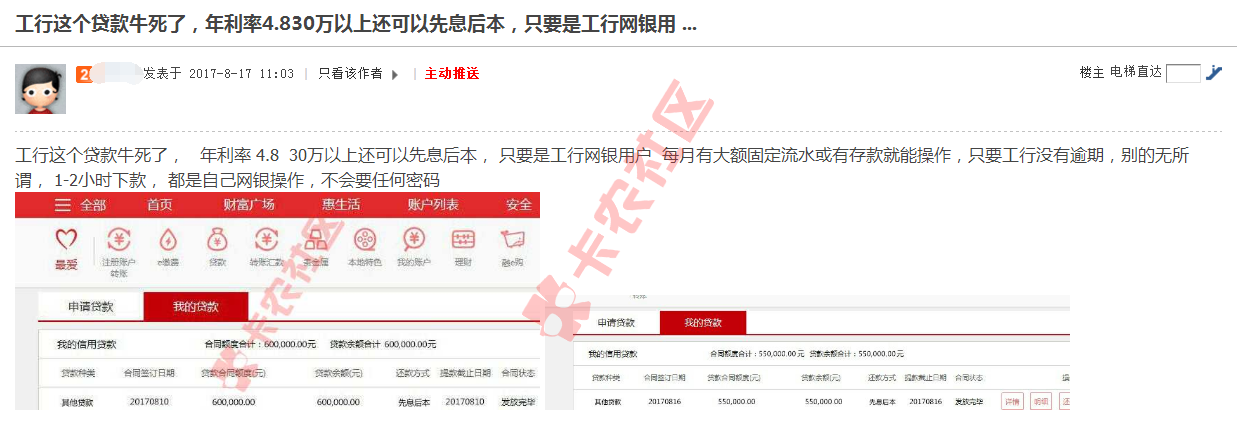Screen dimensions: 1237x425
Task: Click 贷款合同额度(元) header in left table
Action: [x=233, y=373]
